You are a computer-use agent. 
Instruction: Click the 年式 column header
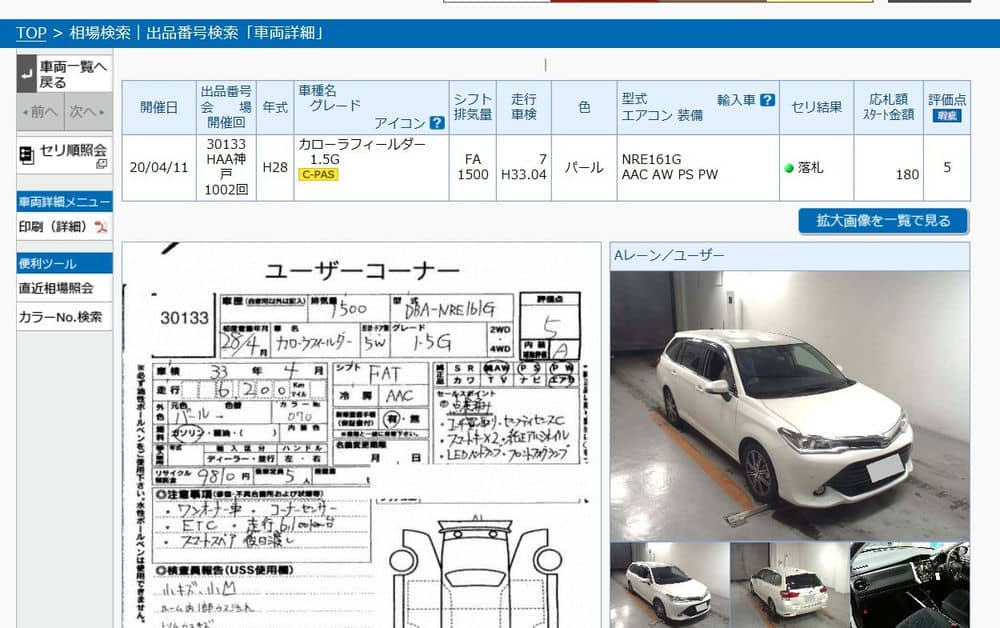pyautogui.click(x=275, y=107)
